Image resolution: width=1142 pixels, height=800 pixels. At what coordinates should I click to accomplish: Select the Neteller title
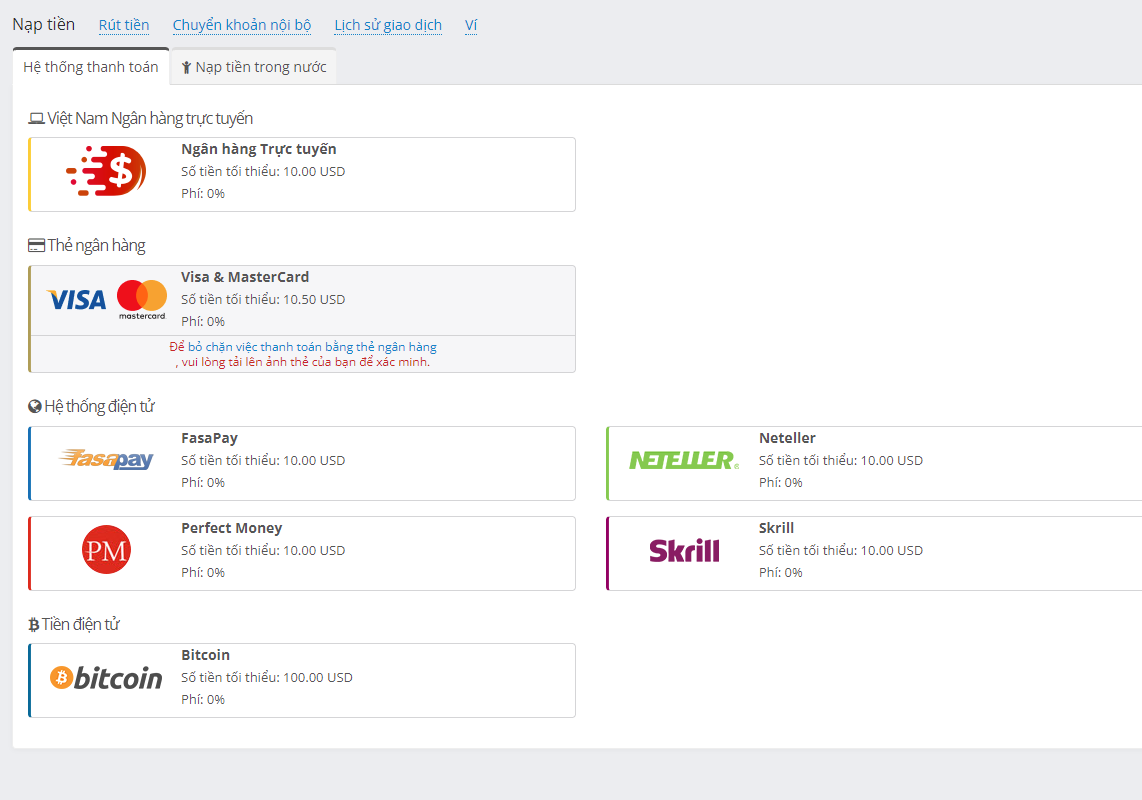[x=787, y=438]
